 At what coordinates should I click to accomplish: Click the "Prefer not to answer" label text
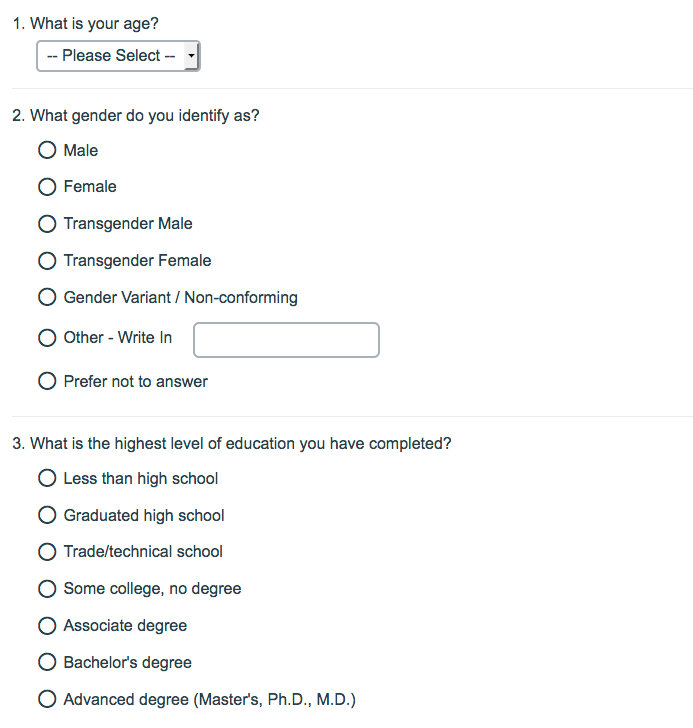pyautogui.click(x=135, y=381)
